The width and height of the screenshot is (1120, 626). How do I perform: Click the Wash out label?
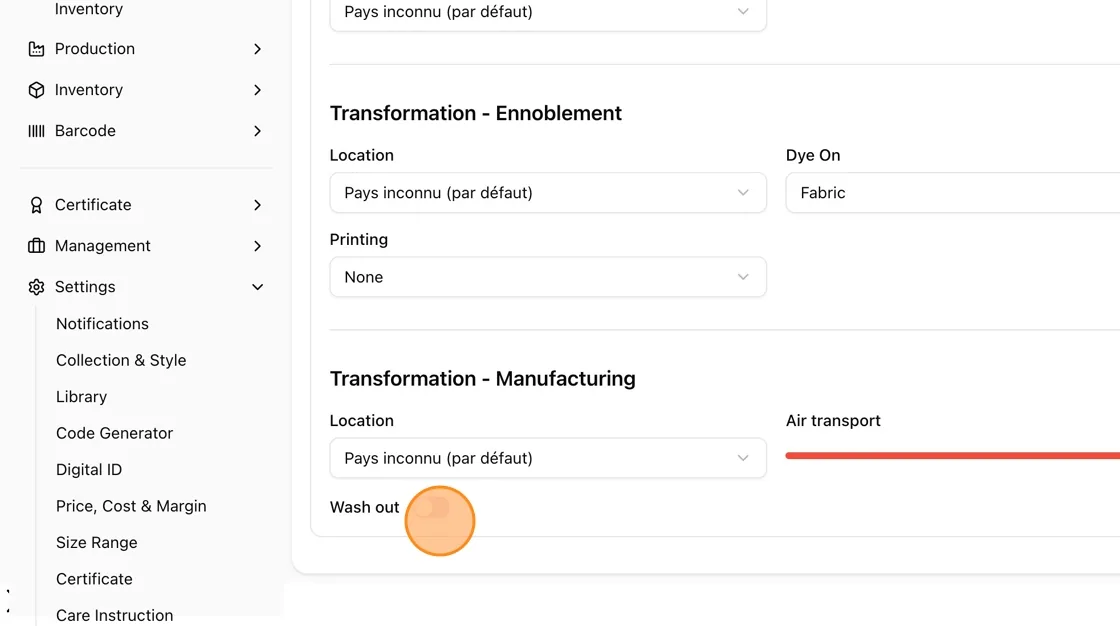click(x=364, y=507)
